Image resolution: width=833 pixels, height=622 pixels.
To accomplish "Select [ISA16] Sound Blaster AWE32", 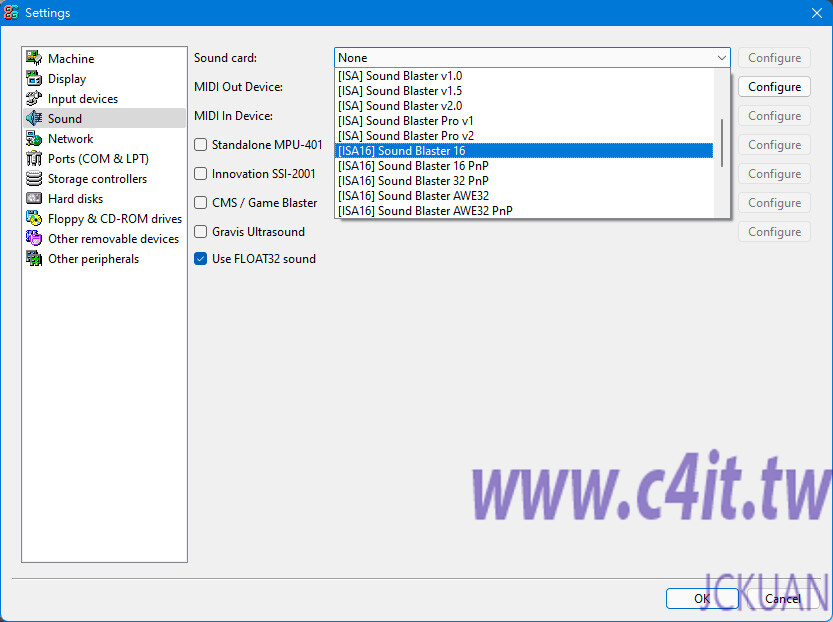I will coord(524,195).
